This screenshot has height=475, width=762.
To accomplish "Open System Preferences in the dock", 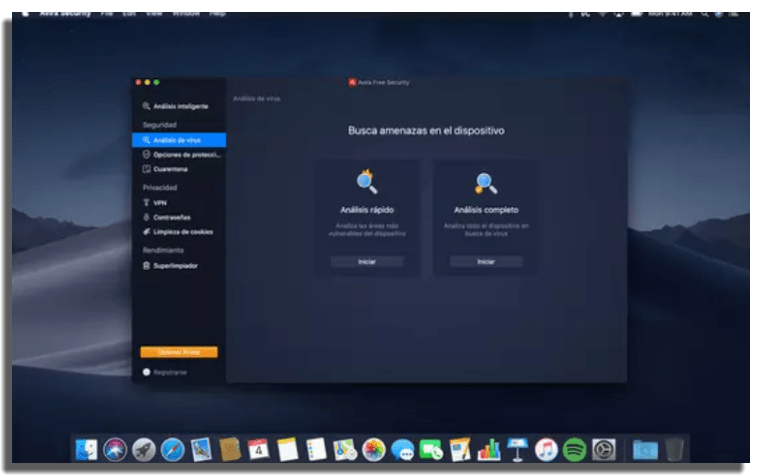I will click(604, 450).
